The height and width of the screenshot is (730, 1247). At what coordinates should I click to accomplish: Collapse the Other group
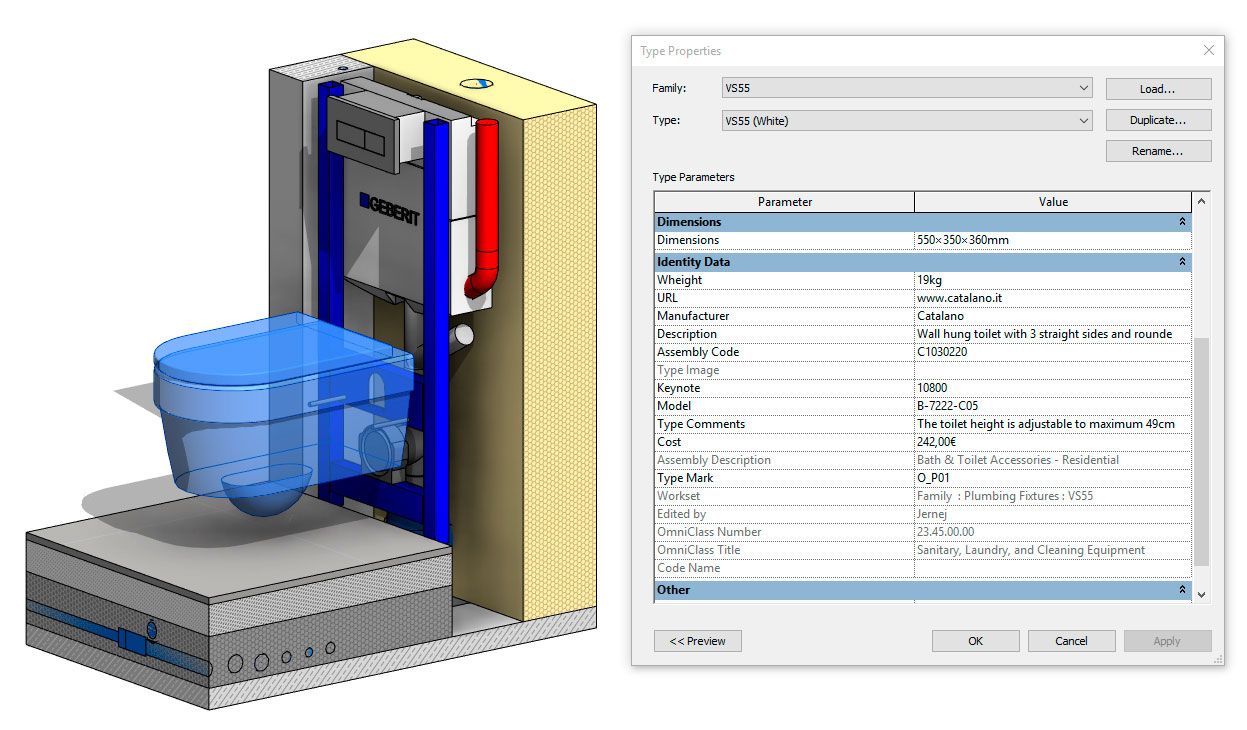pos(1182,590)
